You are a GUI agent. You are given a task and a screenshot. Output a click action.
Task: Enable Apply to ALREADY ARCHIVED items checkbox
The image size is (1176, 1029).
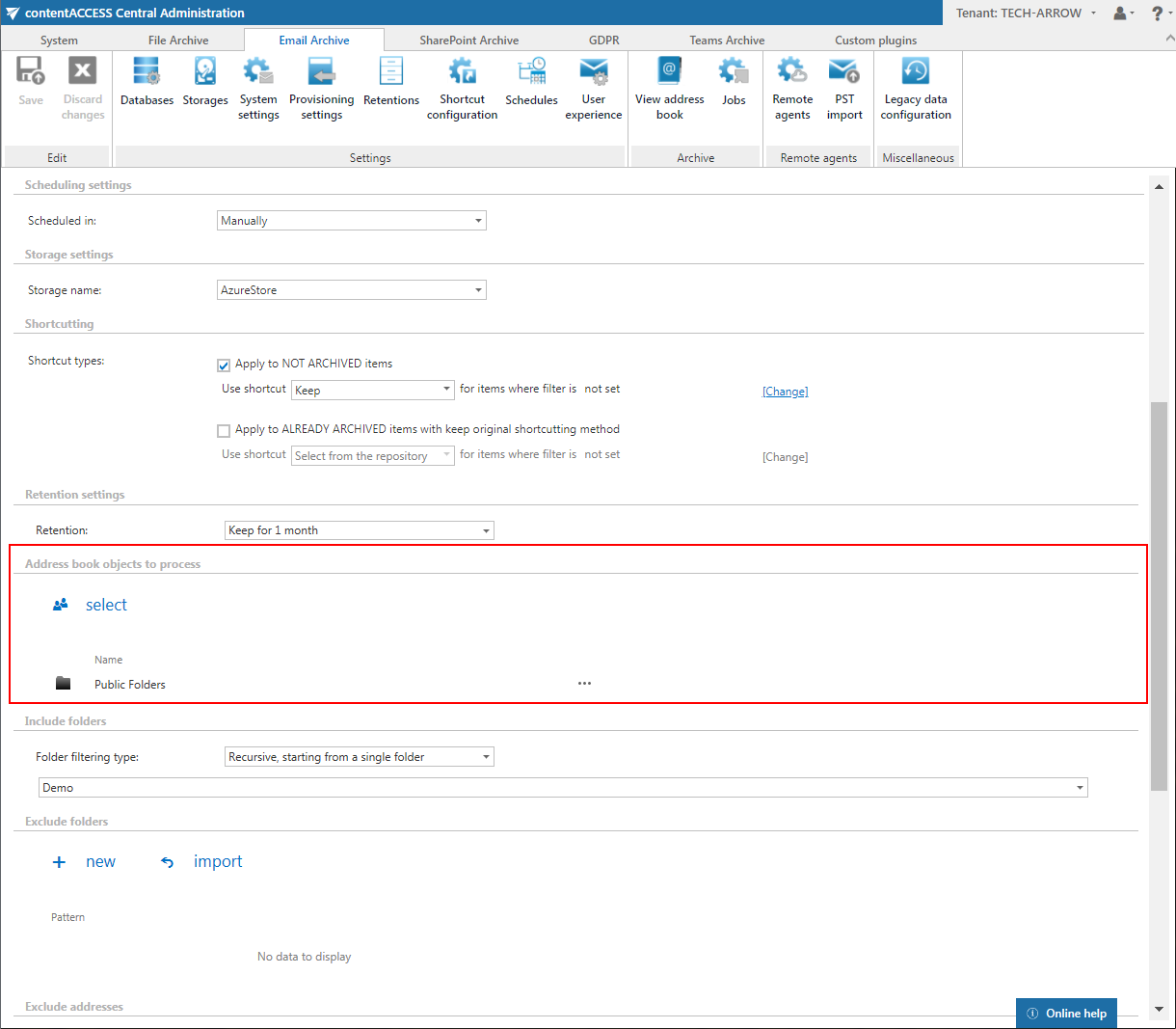[x=224, y=430]
